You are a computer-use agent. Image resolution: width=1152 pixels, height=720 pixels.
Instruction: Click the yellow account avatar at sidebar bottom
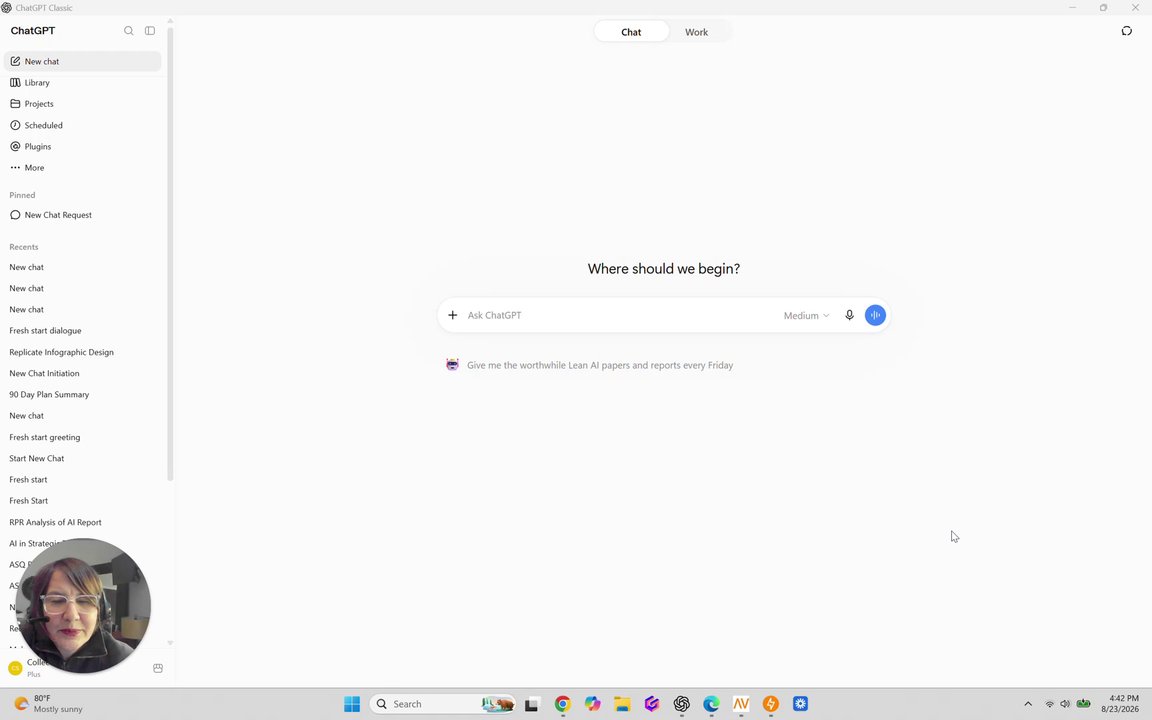[15, 668]
